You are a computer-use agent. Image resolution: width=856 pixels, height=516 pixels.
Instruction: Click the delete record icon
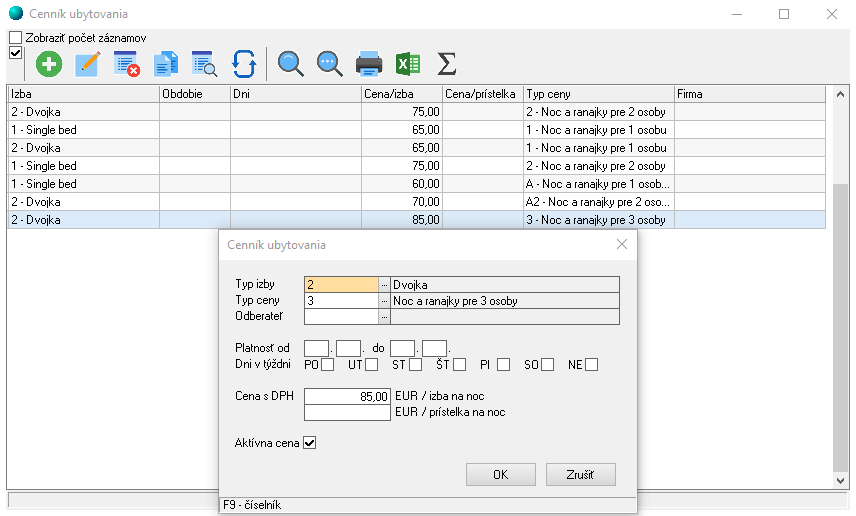(x=127, y=65)
